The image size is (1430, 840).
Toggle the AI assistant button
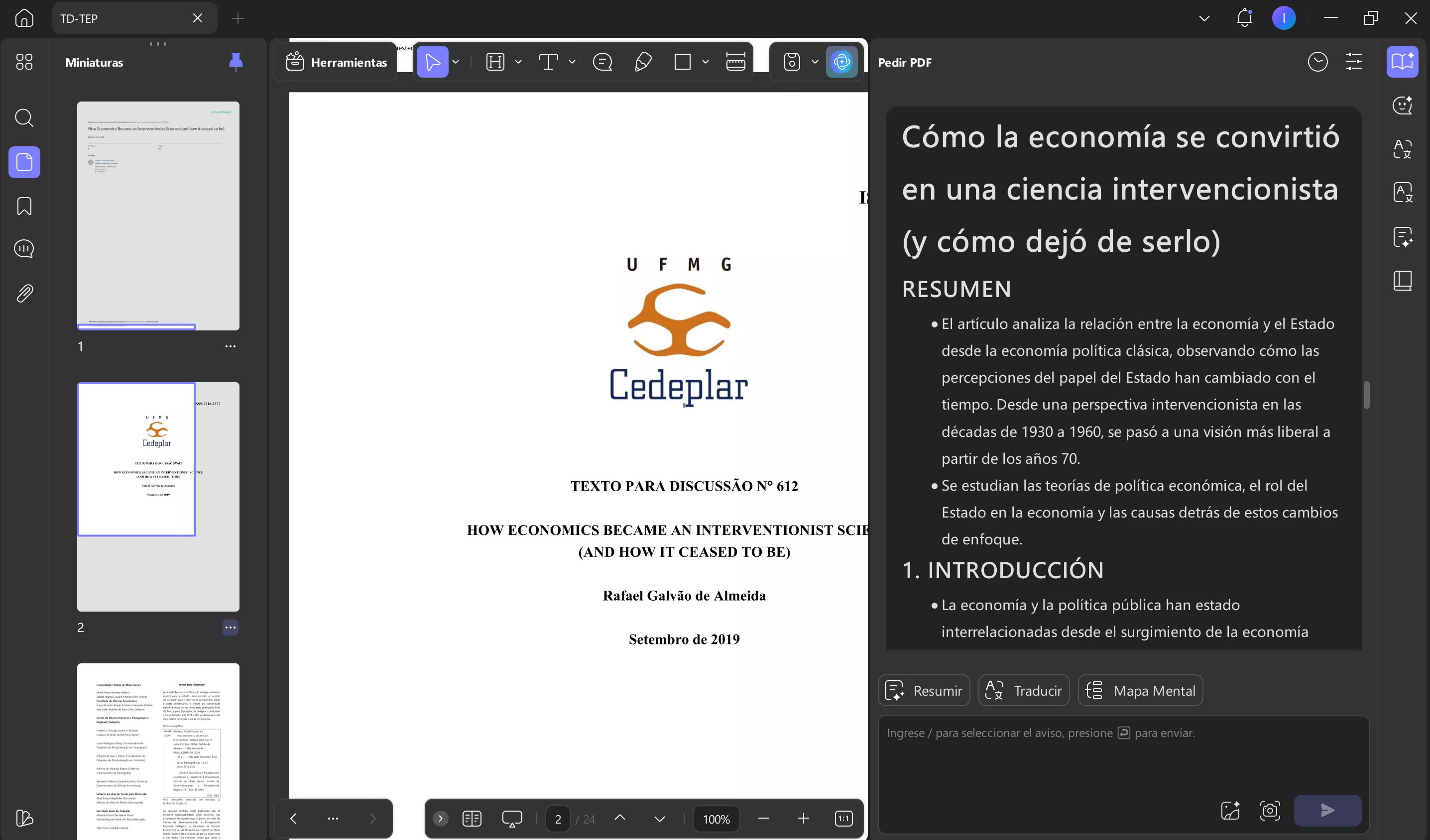[841, 62]
